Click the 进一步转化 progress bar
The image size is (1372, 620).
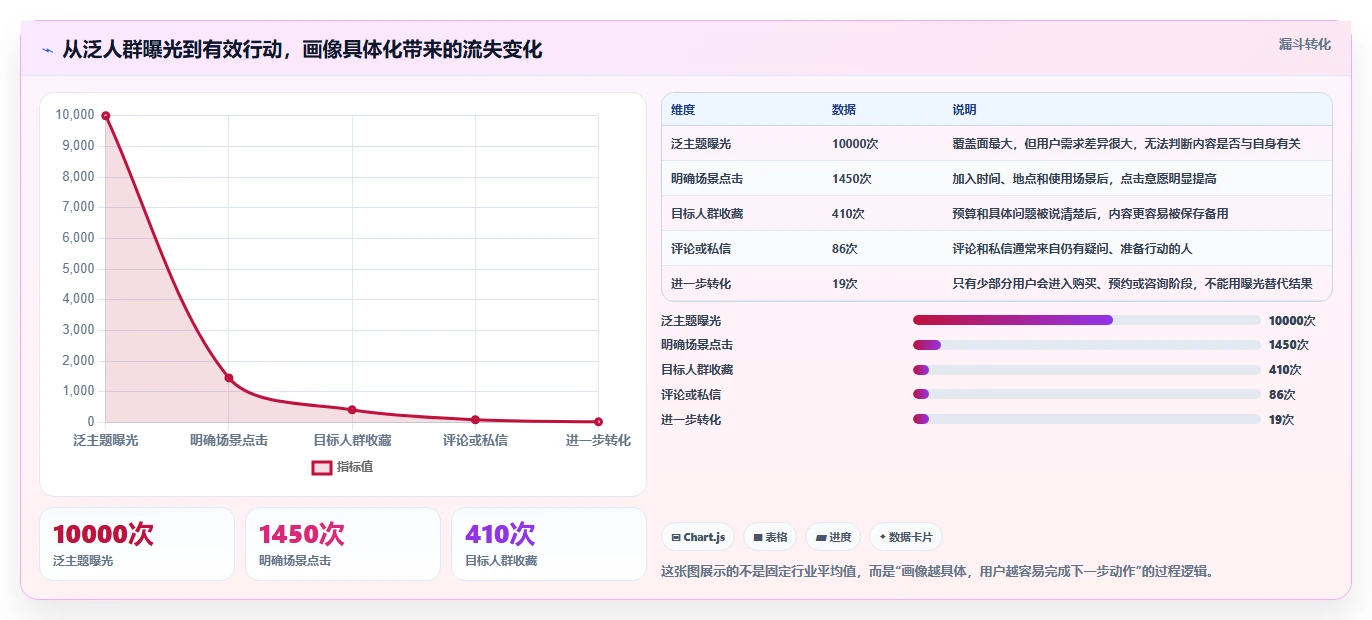point(1086,420)
